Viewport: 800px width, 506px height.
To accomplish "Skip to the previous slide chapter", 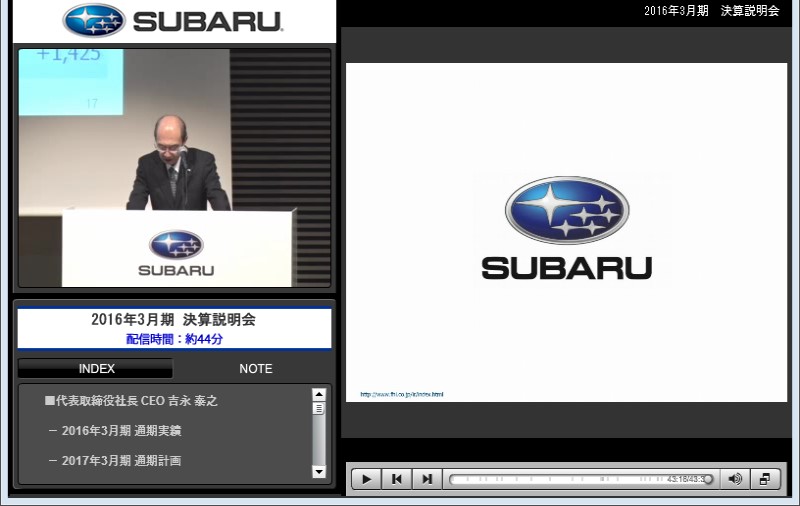I will [x=396, y=479].
